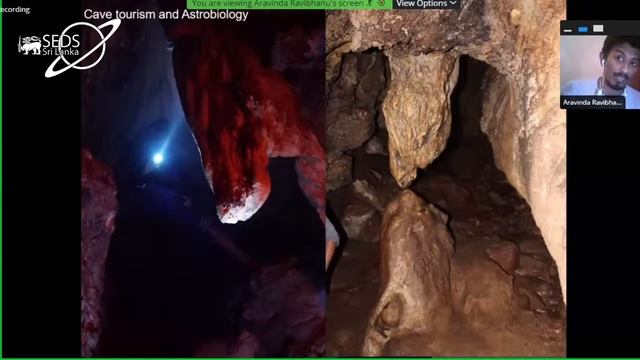
Task: Open the View Options dropdown
Action: point(426,4)
